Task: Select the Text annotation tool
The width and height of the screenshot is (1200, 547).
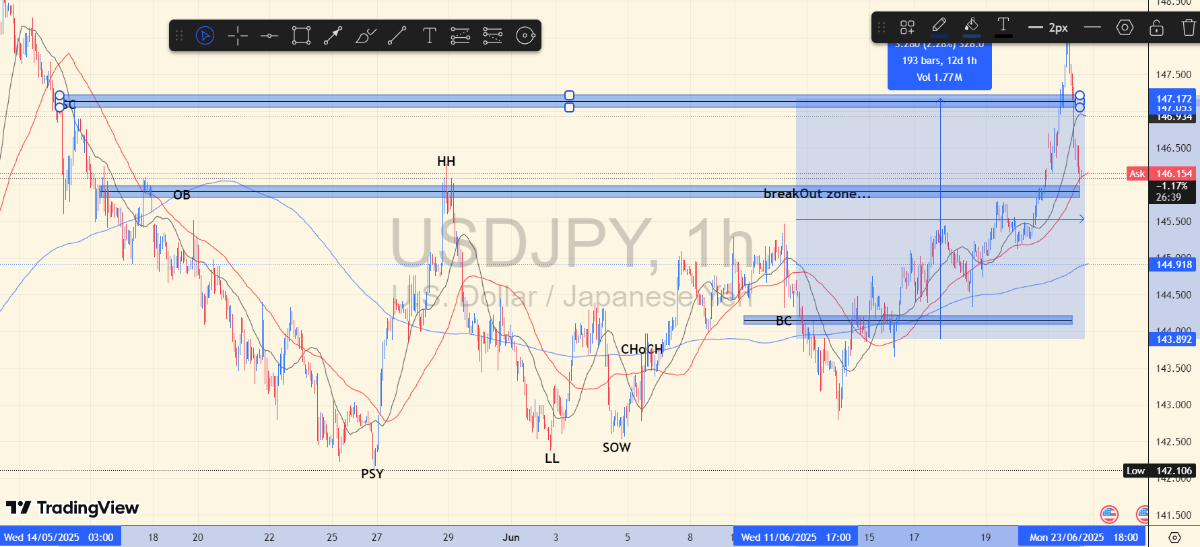Action: [x=429, y=36]
